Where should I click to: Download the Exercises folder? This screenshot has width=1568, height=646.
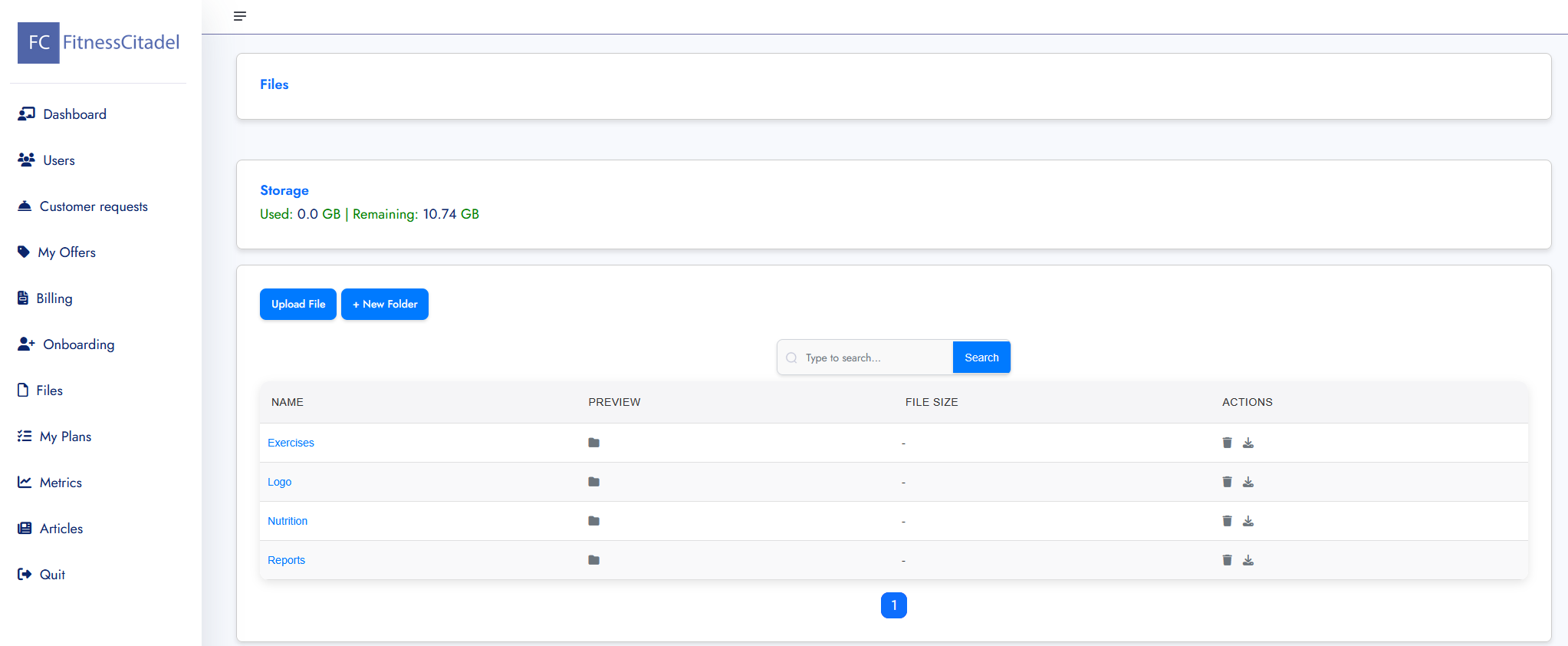1248,443
